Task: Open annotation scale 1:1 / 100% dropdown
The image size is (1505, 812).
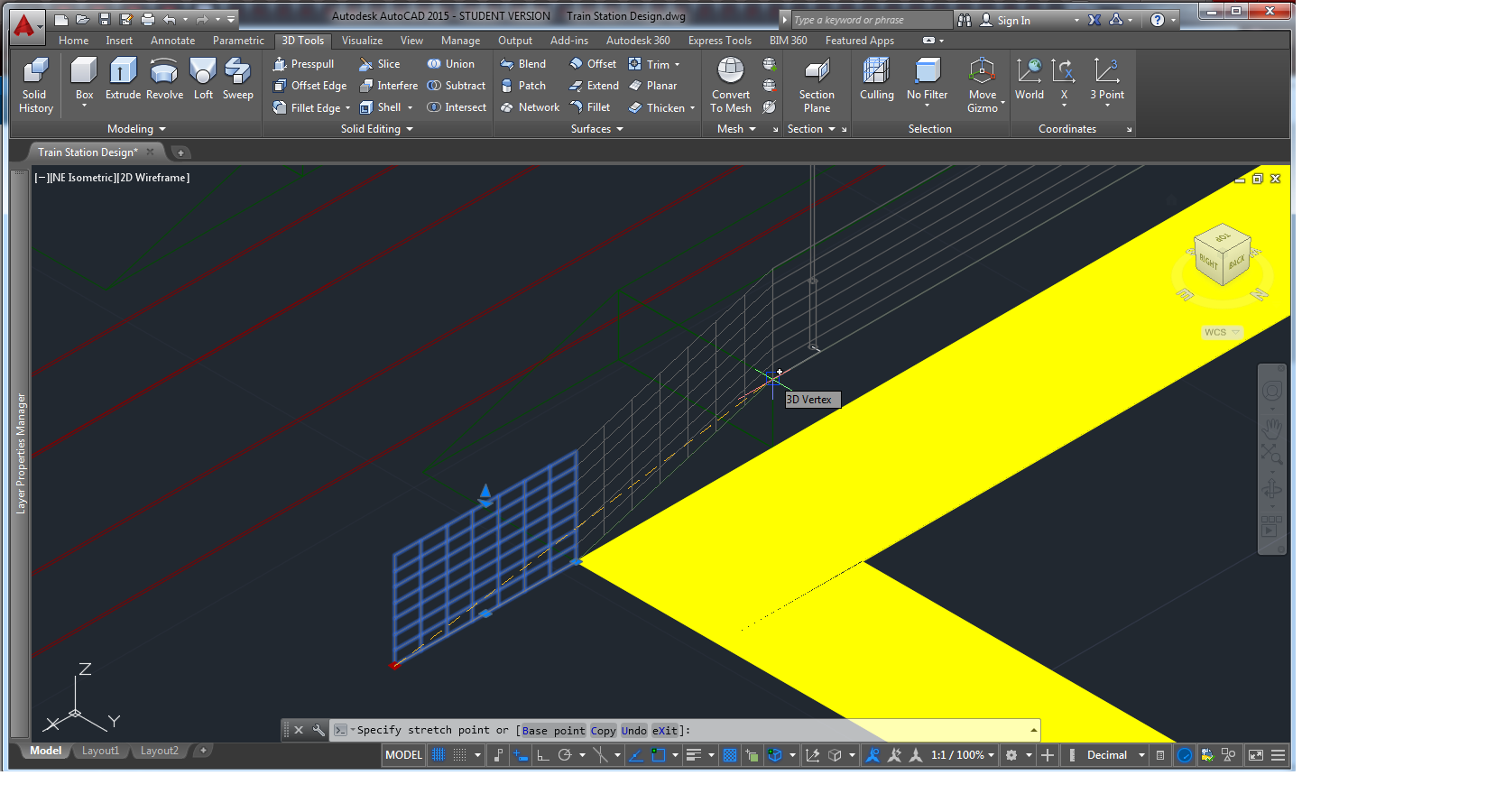Action: [x=963, y=755]
